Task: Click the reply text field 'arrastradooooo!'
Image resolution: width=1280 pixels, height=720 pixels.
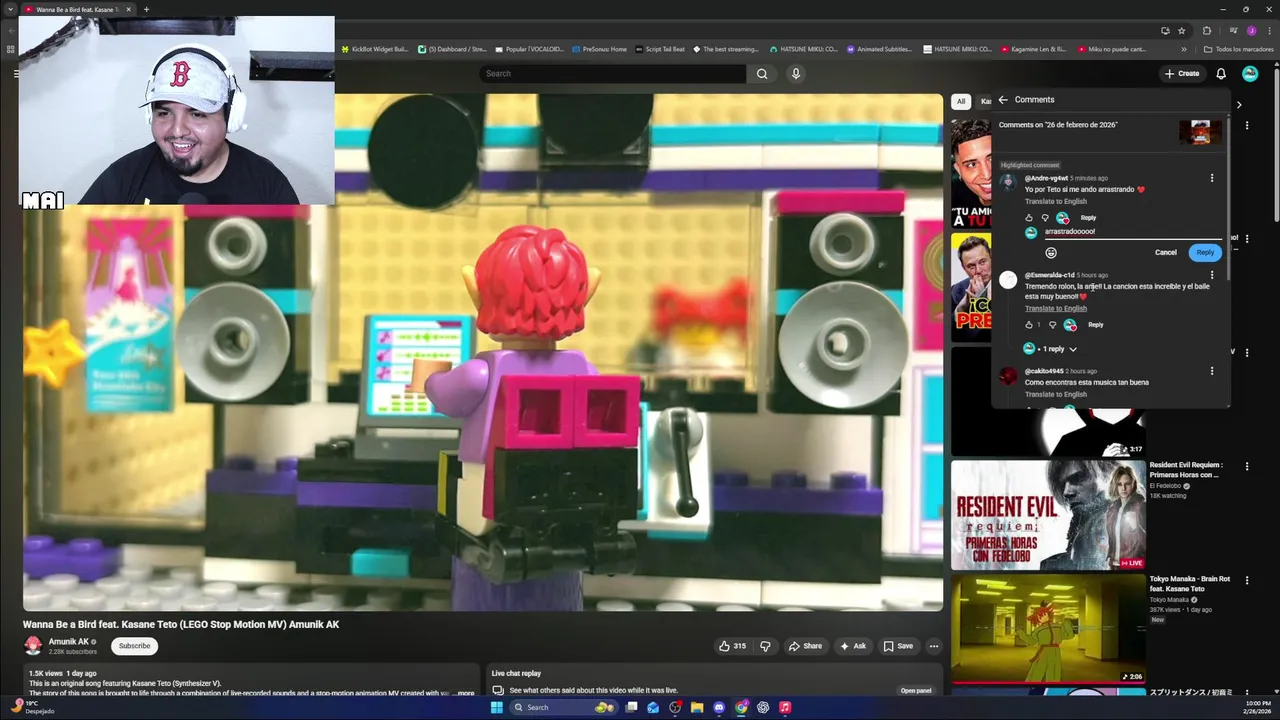Action: click(x=1133, y=232)
